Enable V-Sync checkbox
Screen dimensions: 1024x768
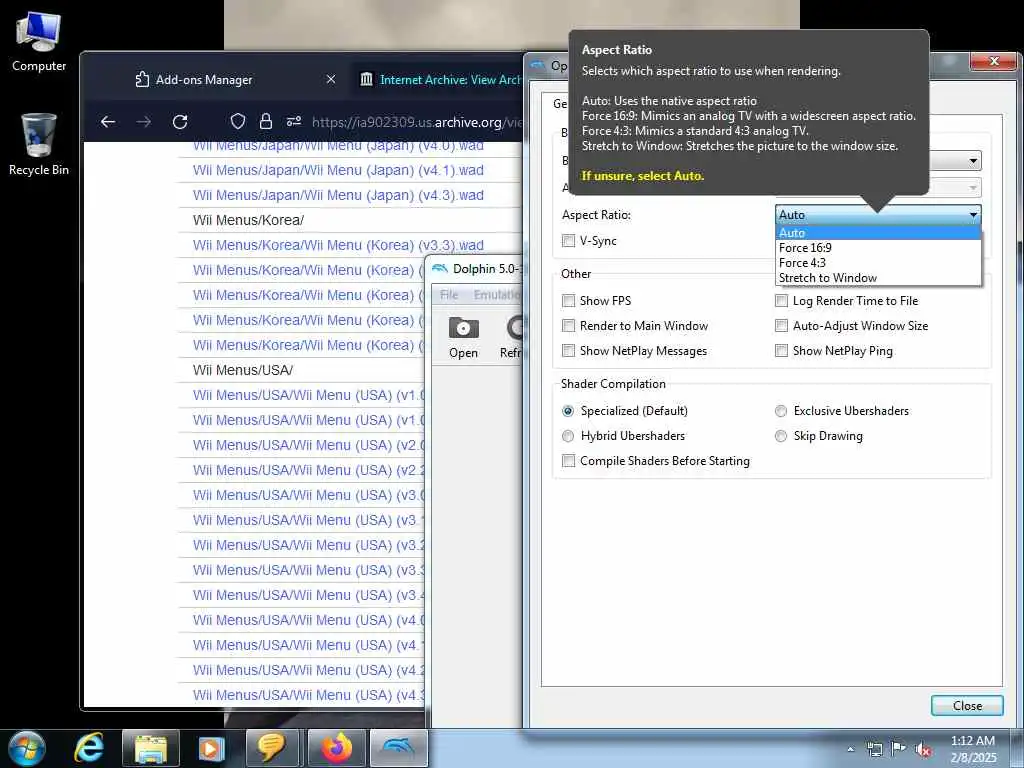click(569, 241)
